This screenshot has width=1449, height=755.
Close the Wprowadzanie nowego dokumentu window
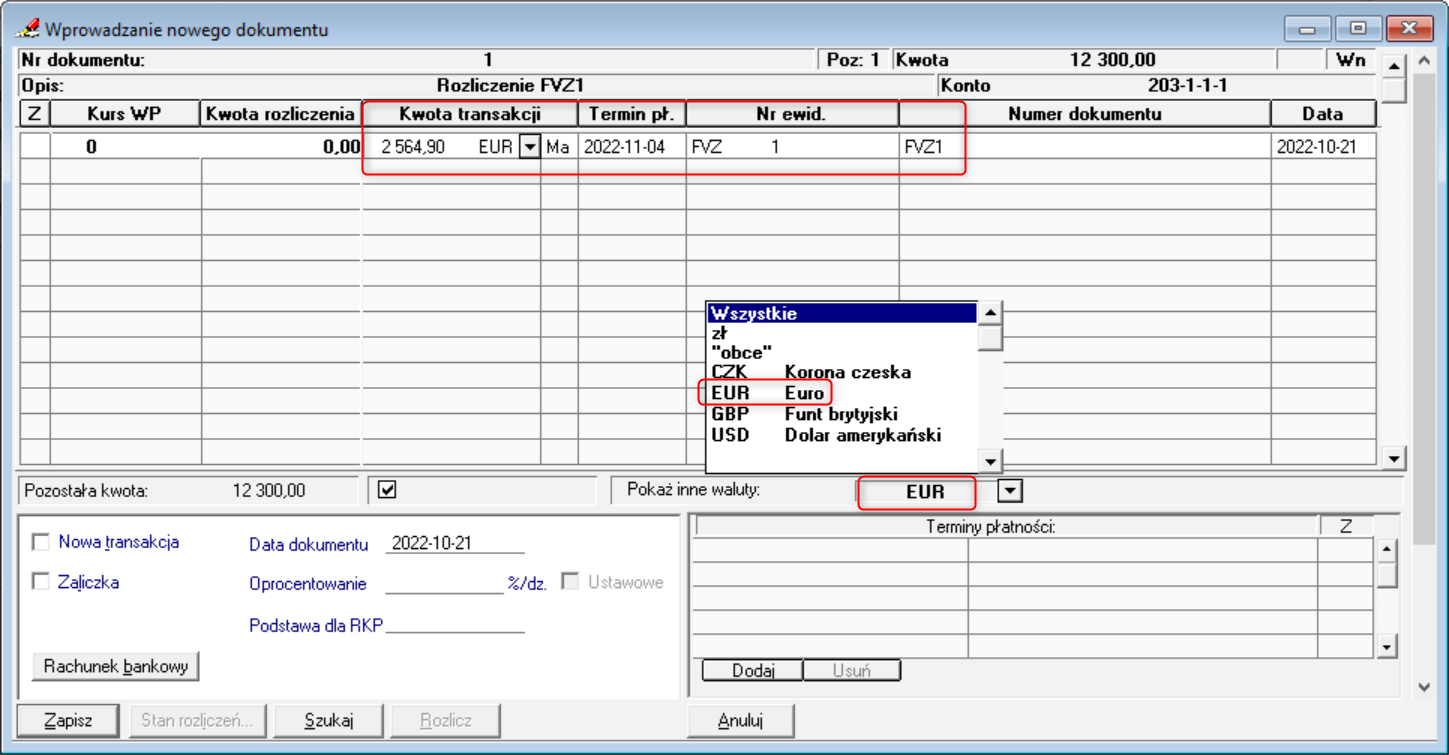[1410, 29]
